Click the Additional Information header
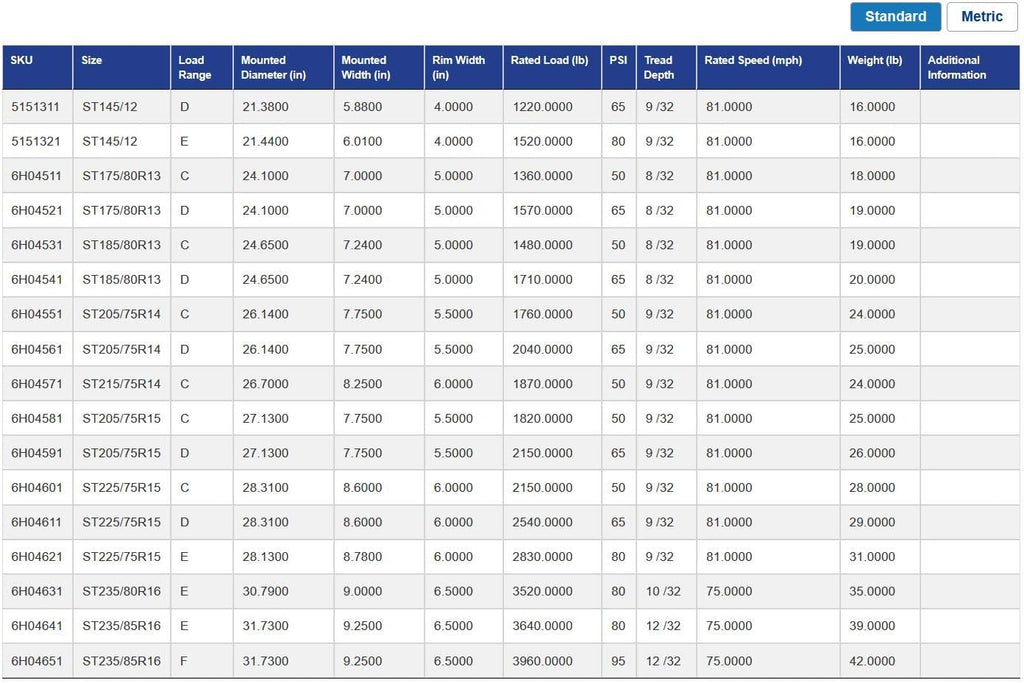The height and width of the screenshot is (683, 1024). (970, 67)
